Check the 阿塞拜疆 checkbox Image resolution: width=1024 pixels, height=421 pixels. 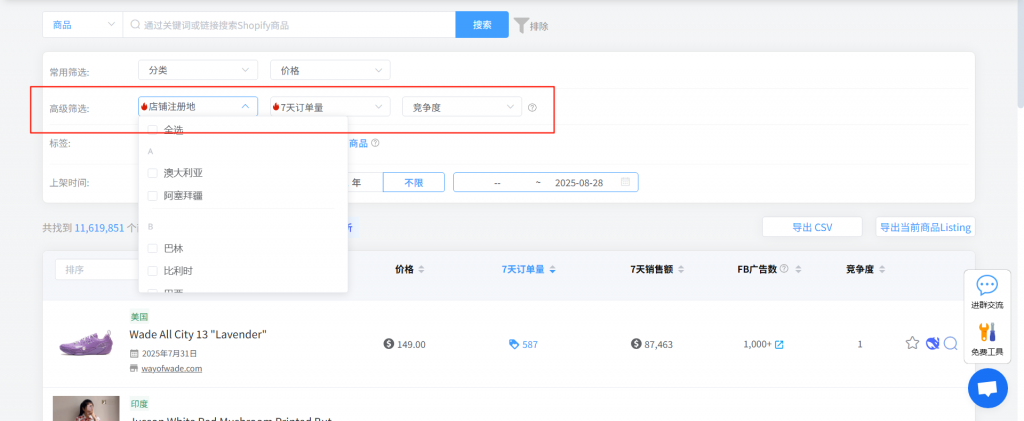152,195
